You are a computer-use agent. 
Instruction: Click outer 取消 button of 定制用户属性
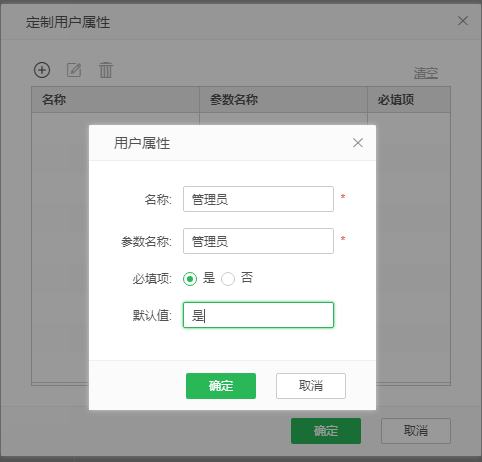pyautogui.click(x=416, y=431)
